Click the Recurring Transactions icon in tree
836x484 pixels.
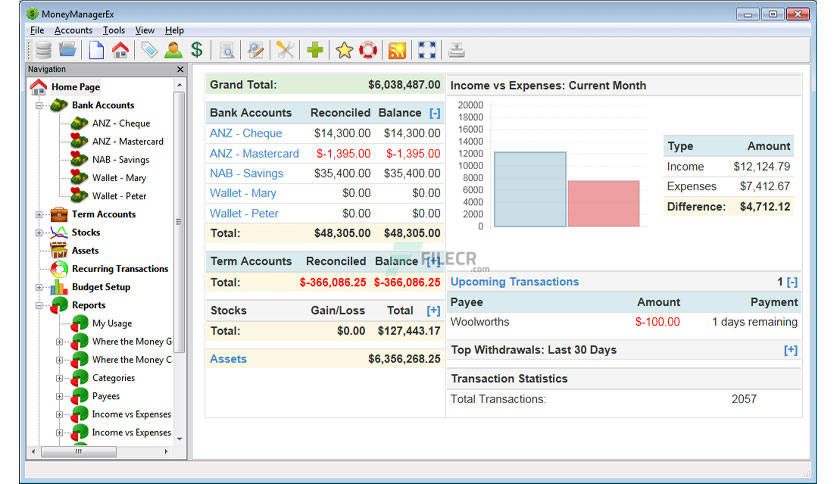(59, 269)
